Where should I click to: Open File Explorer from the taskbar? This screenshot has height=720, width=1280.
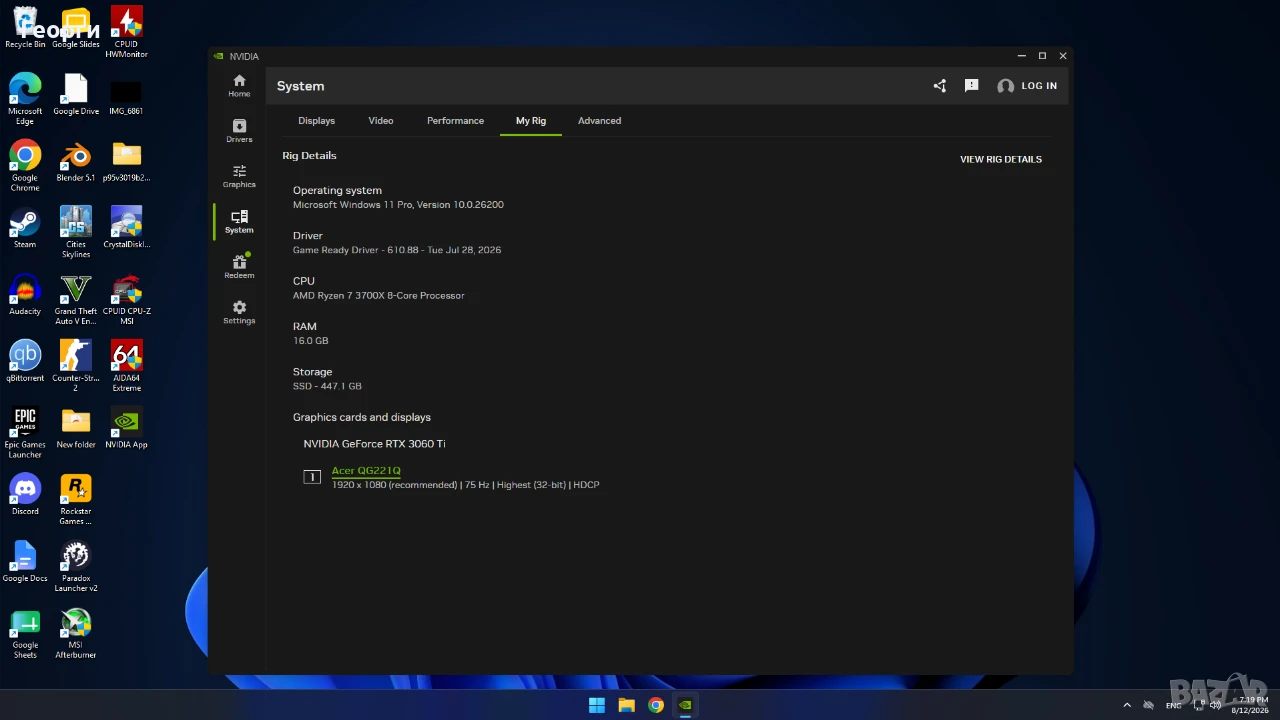tap(626, 705)
